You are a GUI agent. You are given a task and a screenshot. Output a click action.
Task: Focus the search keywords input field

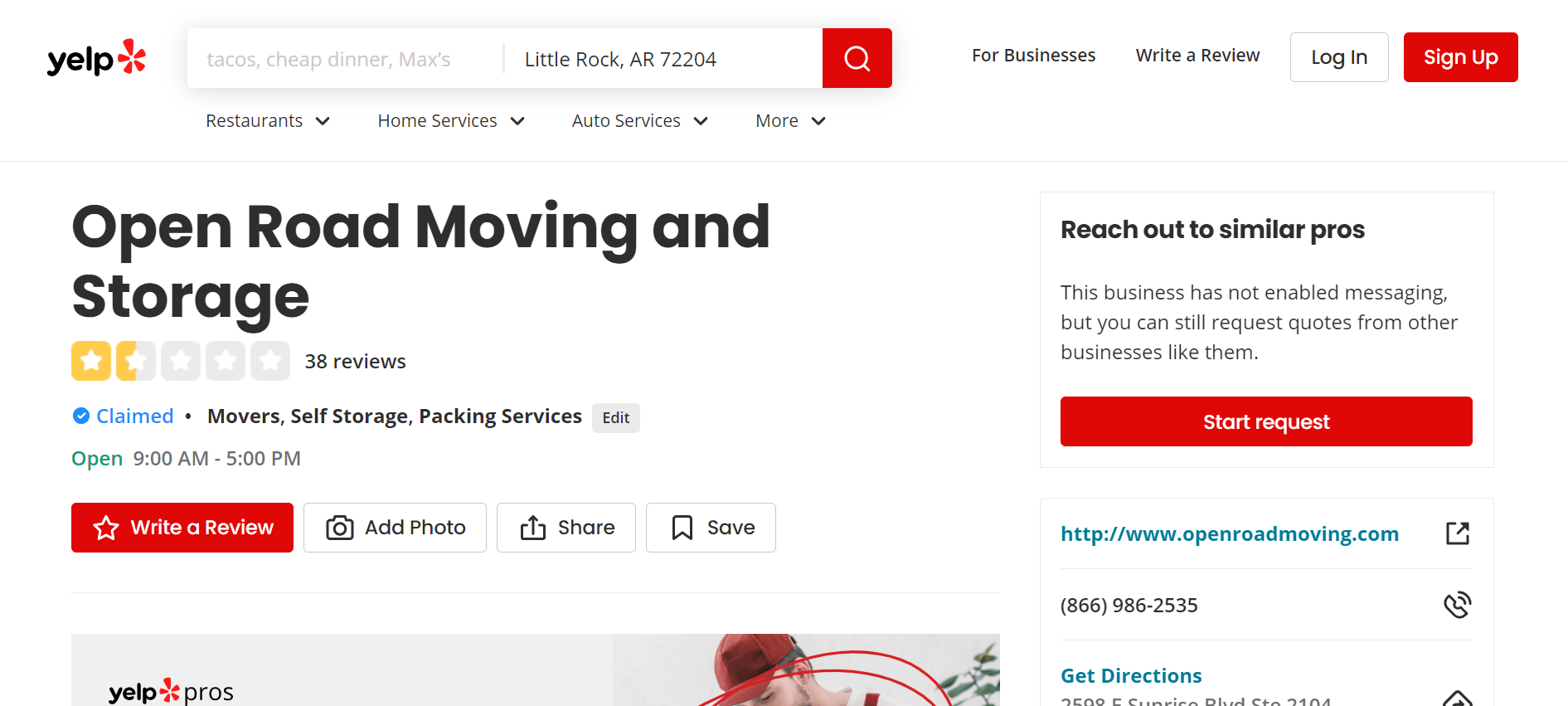345,59
